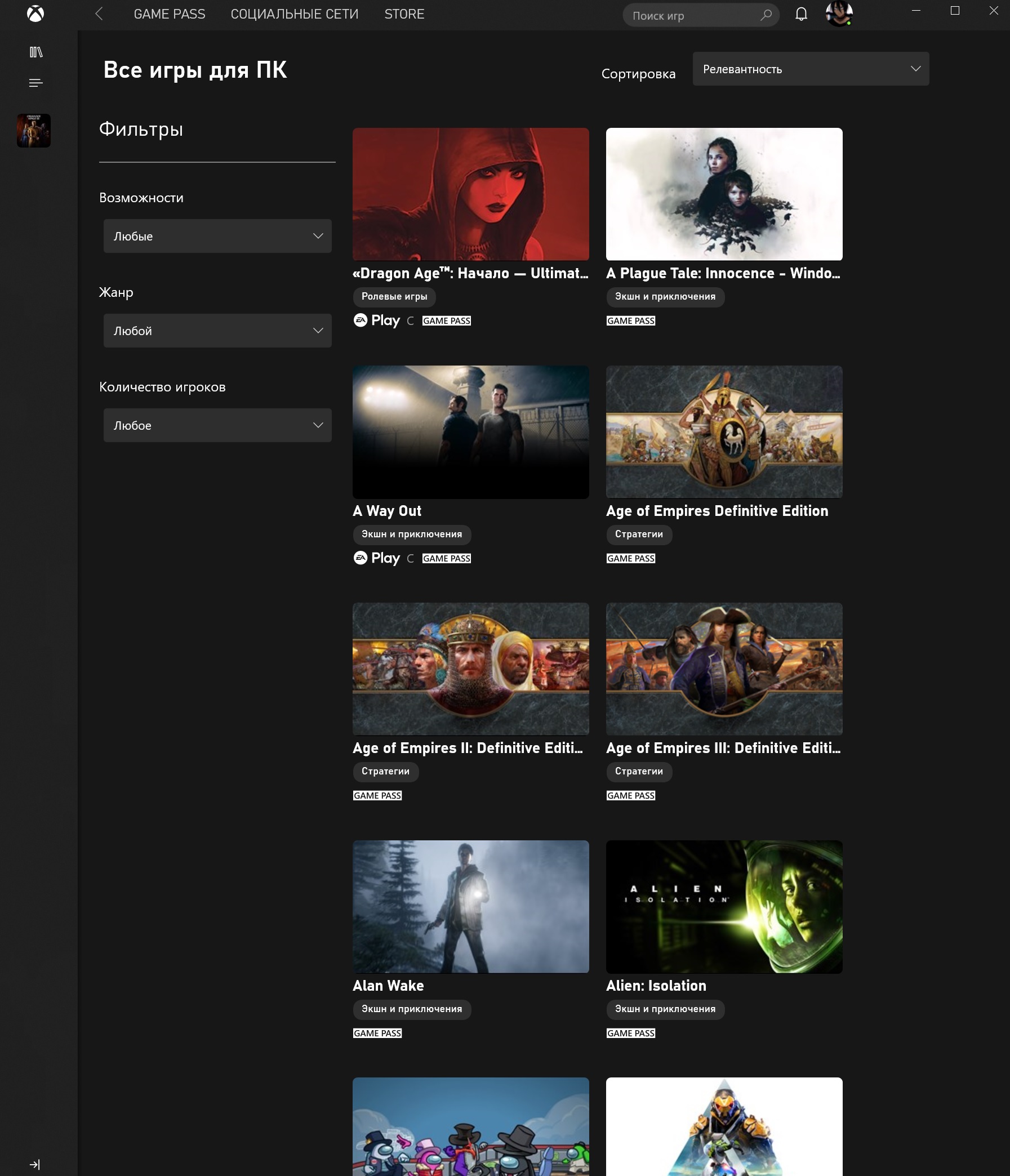Click Экшн и приключения tag under Alien: Isolation
The height and width of the screenshot is (1176, 1010).
tap(665, 1010)
